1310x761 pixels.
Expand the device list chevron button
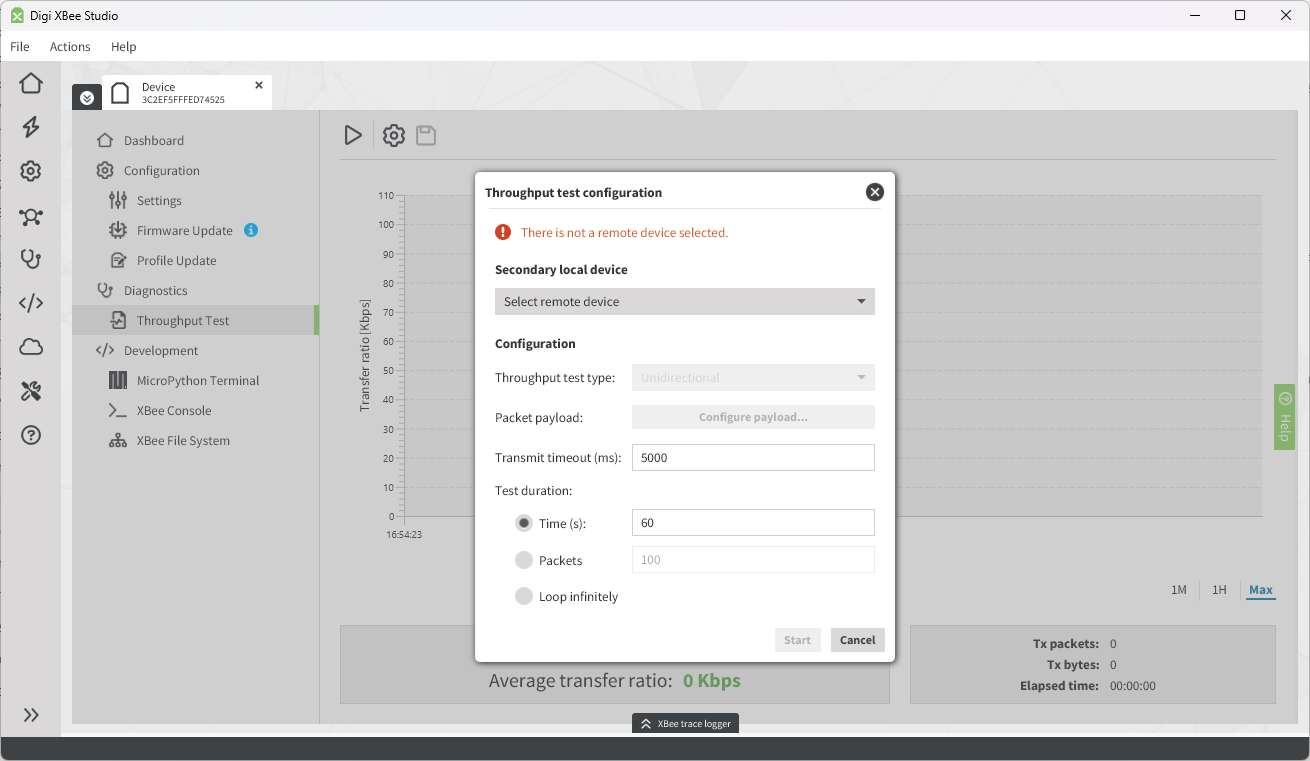87,97
